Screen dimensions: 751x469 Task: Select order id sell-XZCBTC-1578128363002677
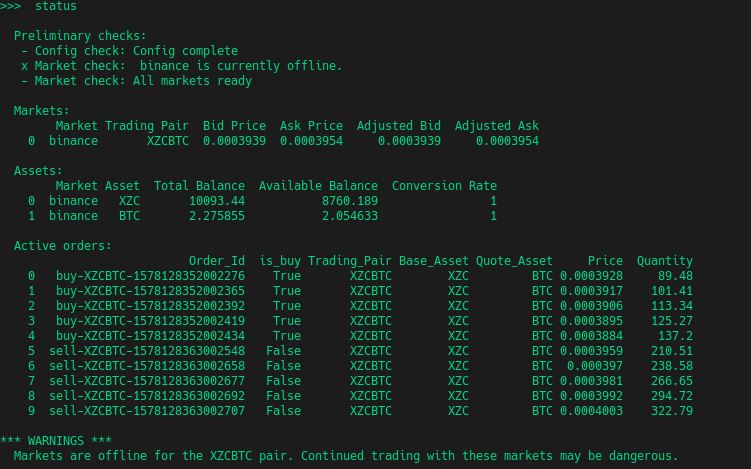pyautogui.click(x=147, y=381)
